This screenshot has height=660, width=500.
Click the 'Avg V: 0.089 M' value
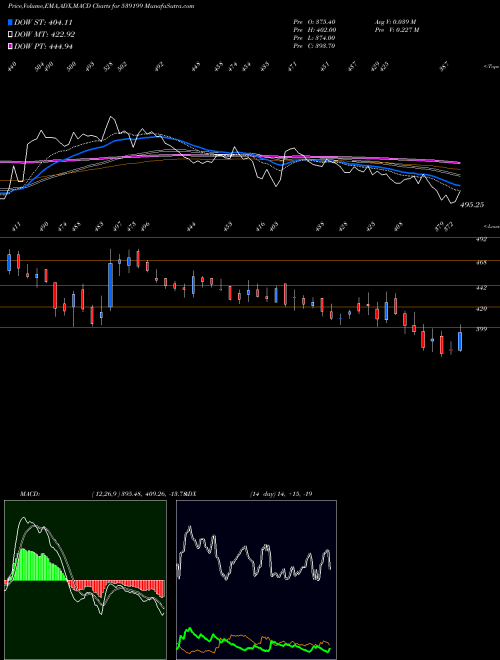pos(395,22)
